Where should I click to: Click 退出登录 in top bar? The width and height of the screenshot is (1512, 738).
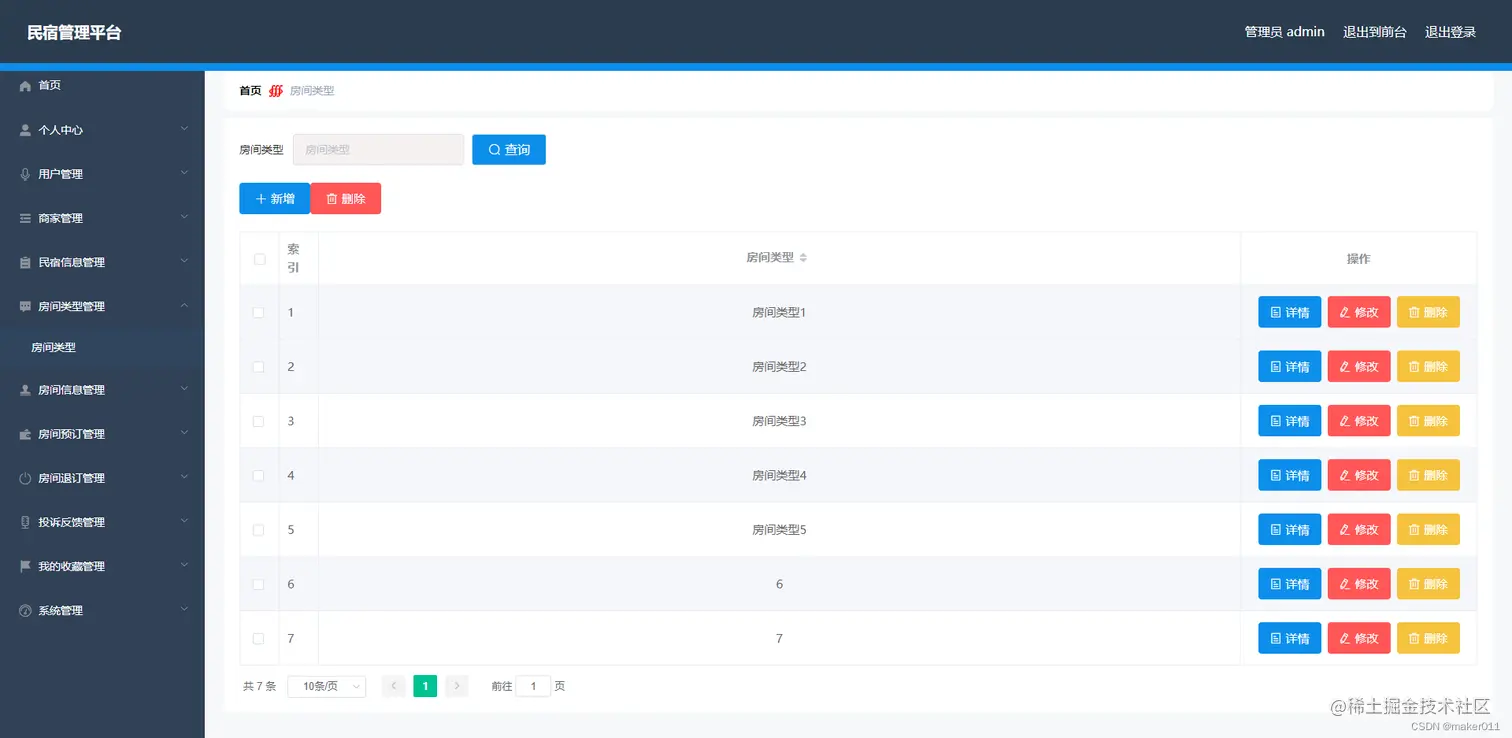tap(1451, 32)
